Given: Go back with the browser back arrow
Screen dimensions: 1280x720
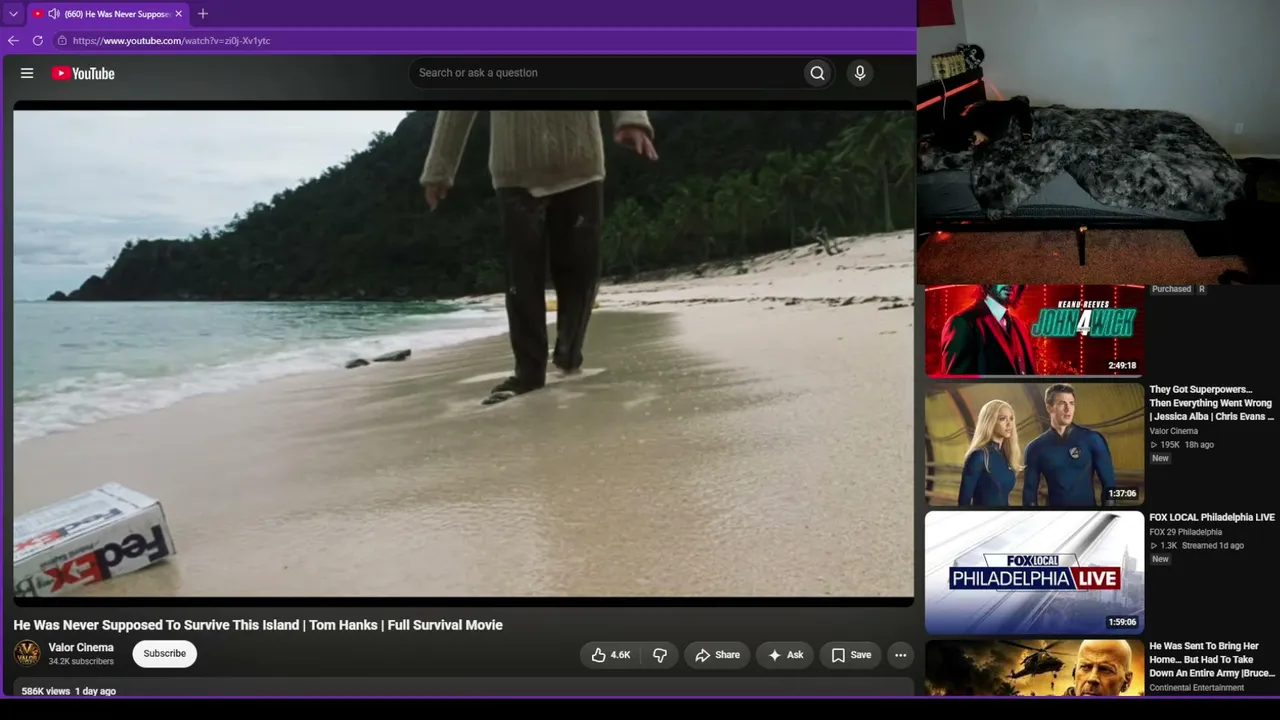Looking at the screenshot, I should (x=13, y=41).
